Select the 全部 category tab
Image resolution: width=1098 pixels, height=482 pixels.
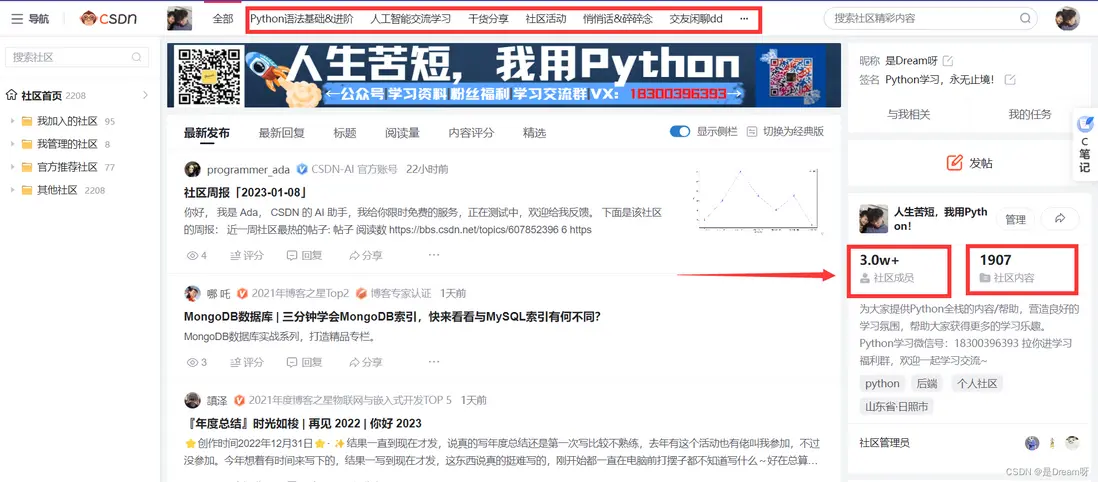223,19
